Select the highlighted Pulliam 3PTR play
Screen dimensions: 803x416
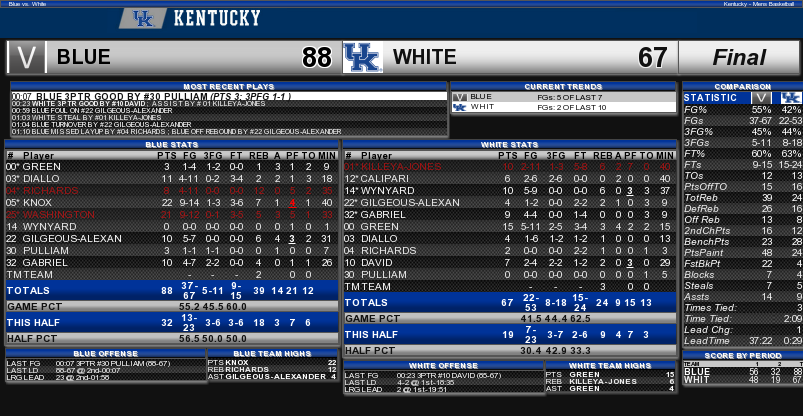click(229, 96)
